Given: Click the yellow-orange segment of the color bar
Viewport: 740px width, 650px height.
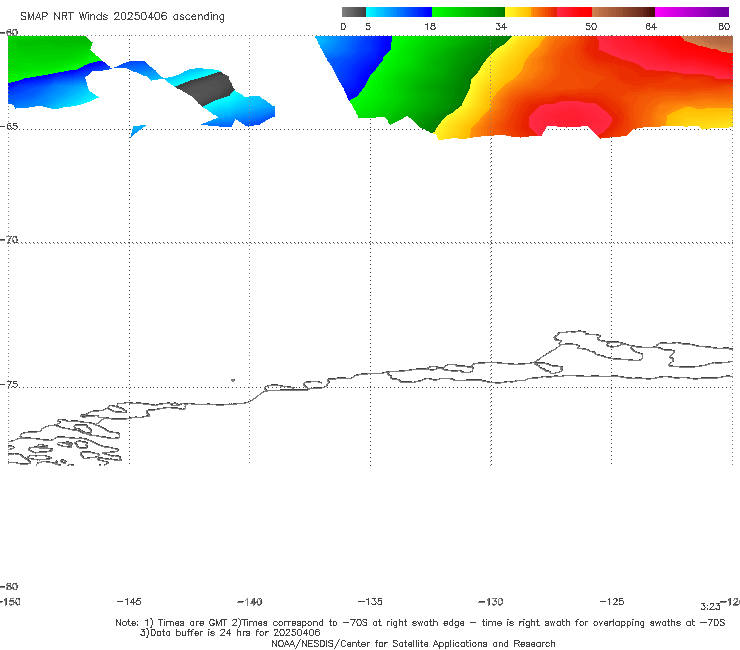Looking at the screenshot, I should point(531,12).
